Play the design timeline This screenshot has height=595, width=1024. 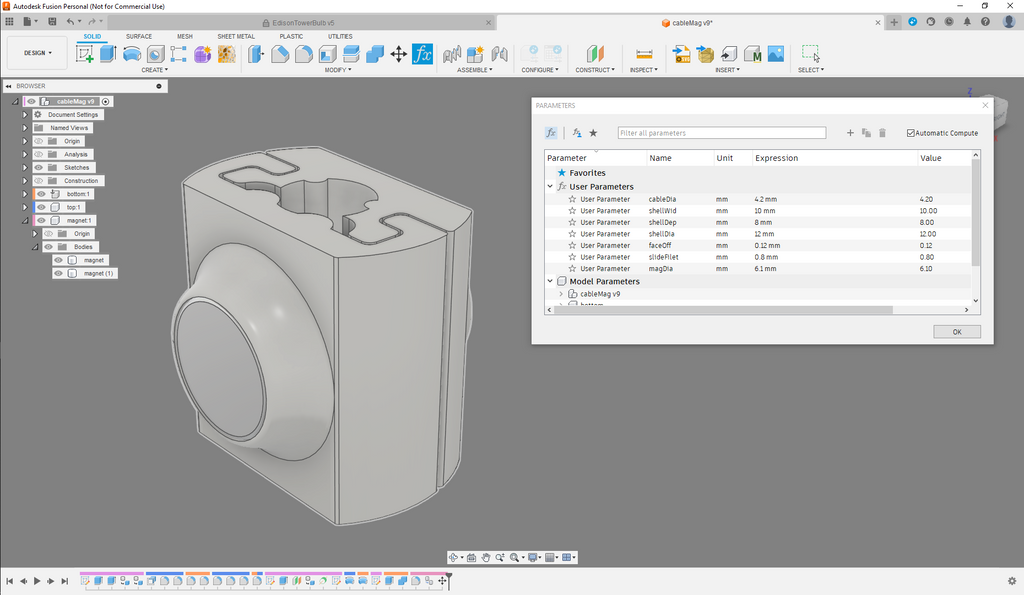point(37,581)
